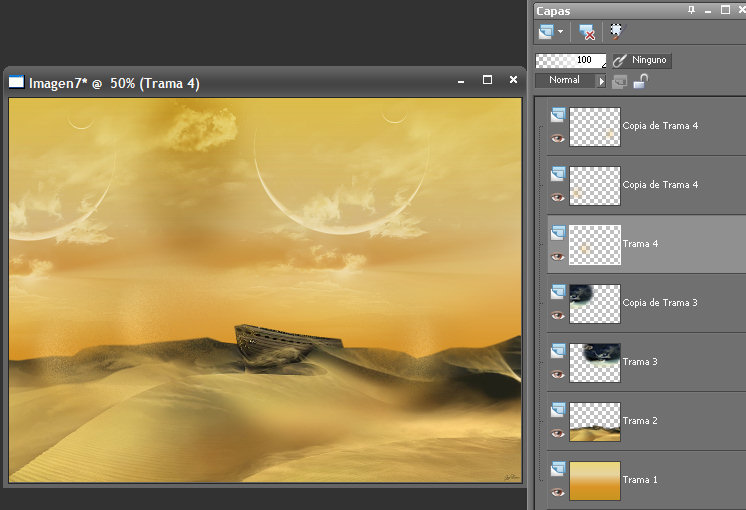Expand the New Layer dropdown arrow
The width and height of the screenshot is (746, 510).
[560, 32]
